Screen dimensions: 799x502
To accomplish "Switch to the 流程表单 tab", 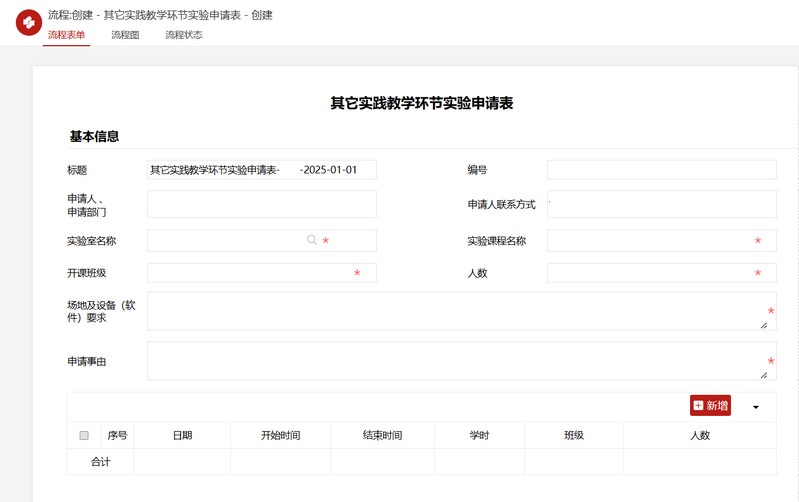I will point(66,35).
